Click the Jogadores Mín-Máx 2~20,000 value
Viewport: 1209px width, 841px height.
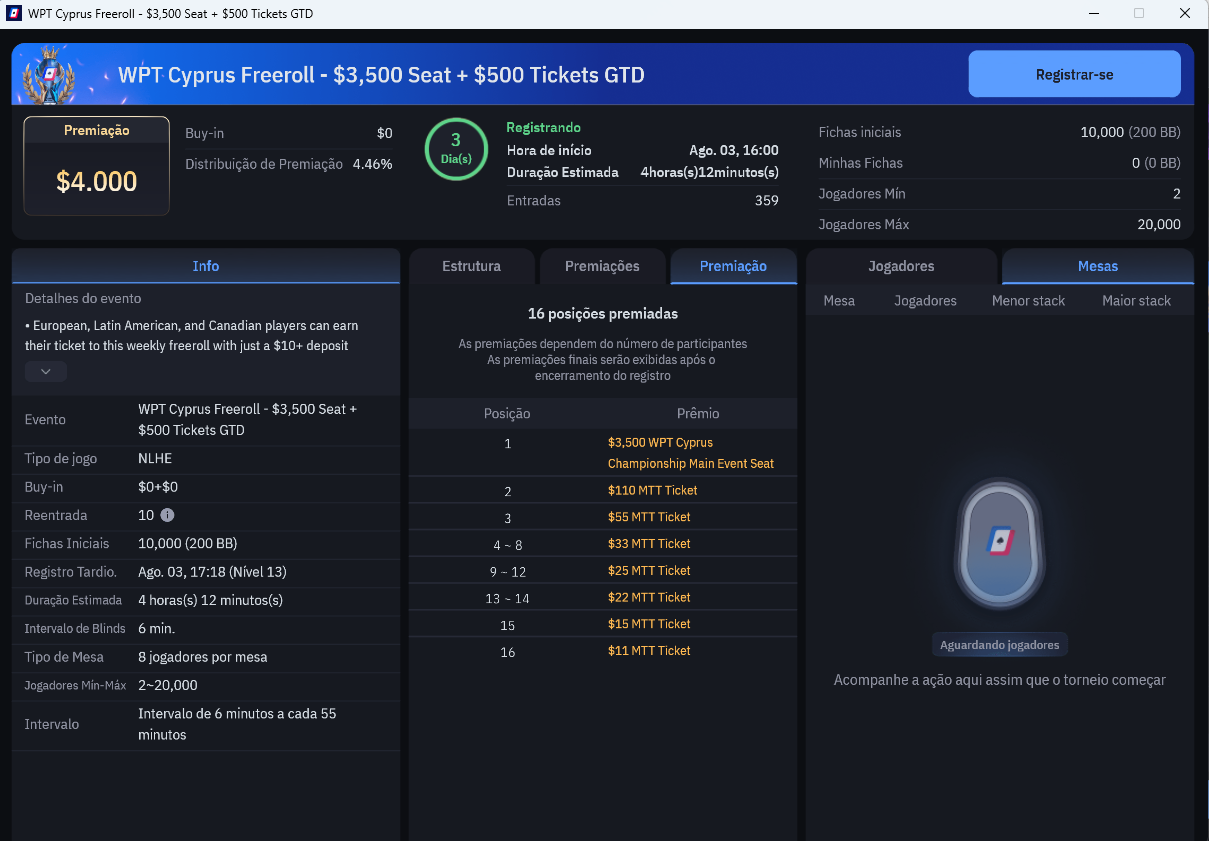(x=168, y=686)
